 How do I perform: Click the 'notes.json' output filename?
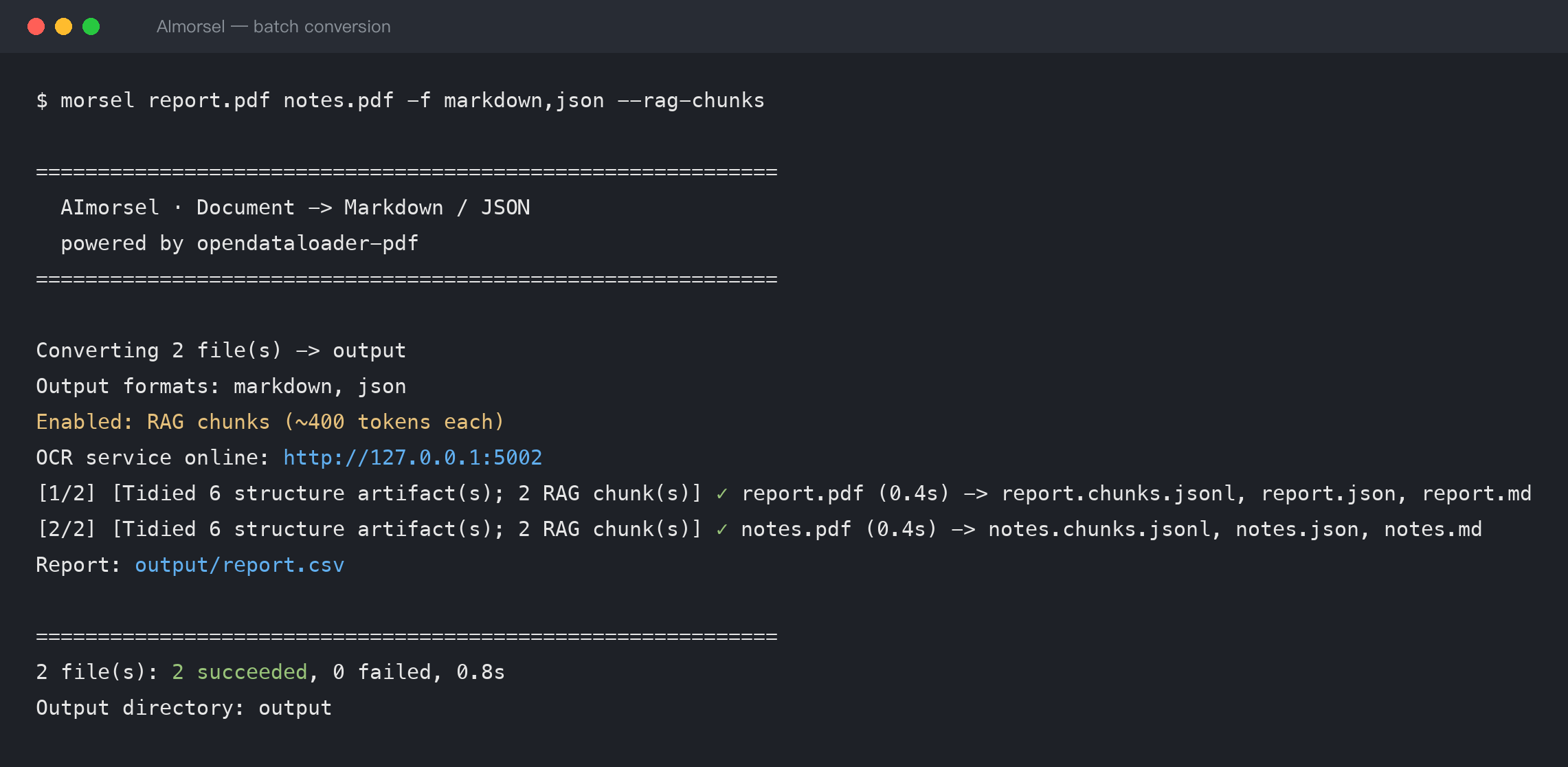(1297, 529)
